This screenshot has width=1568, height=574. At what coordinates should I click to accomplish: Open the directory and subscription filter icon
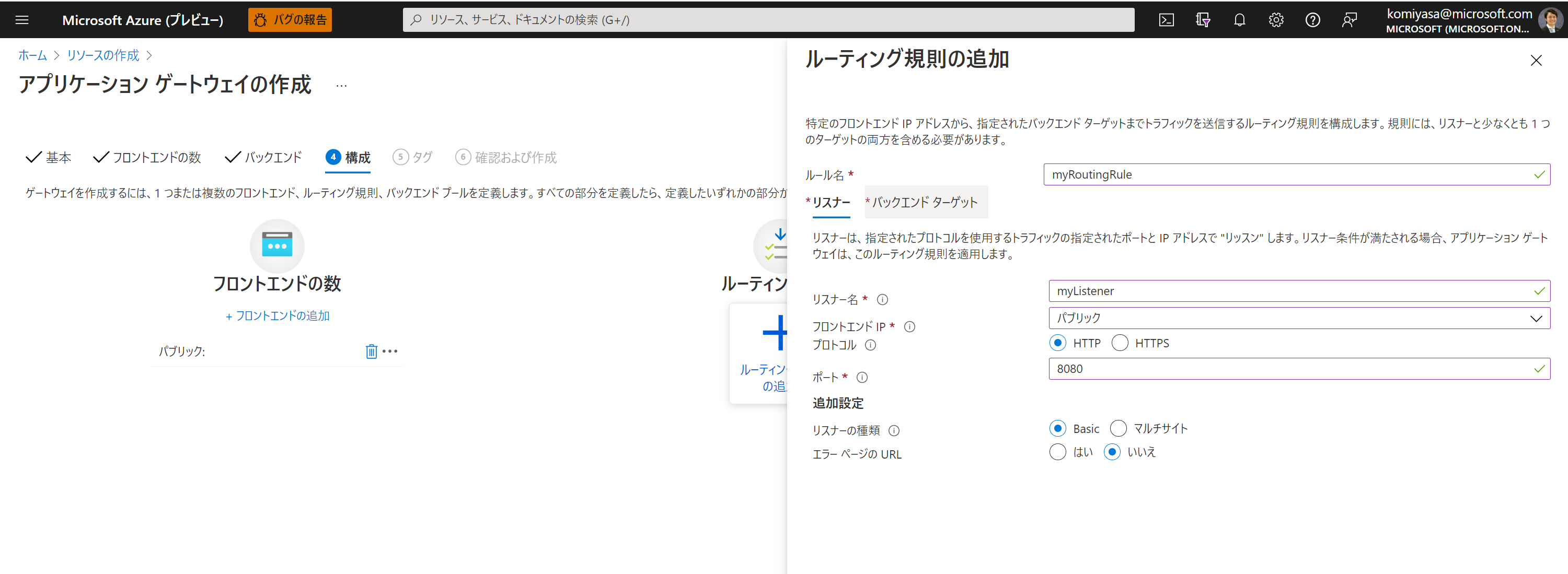coord(1202,20)
